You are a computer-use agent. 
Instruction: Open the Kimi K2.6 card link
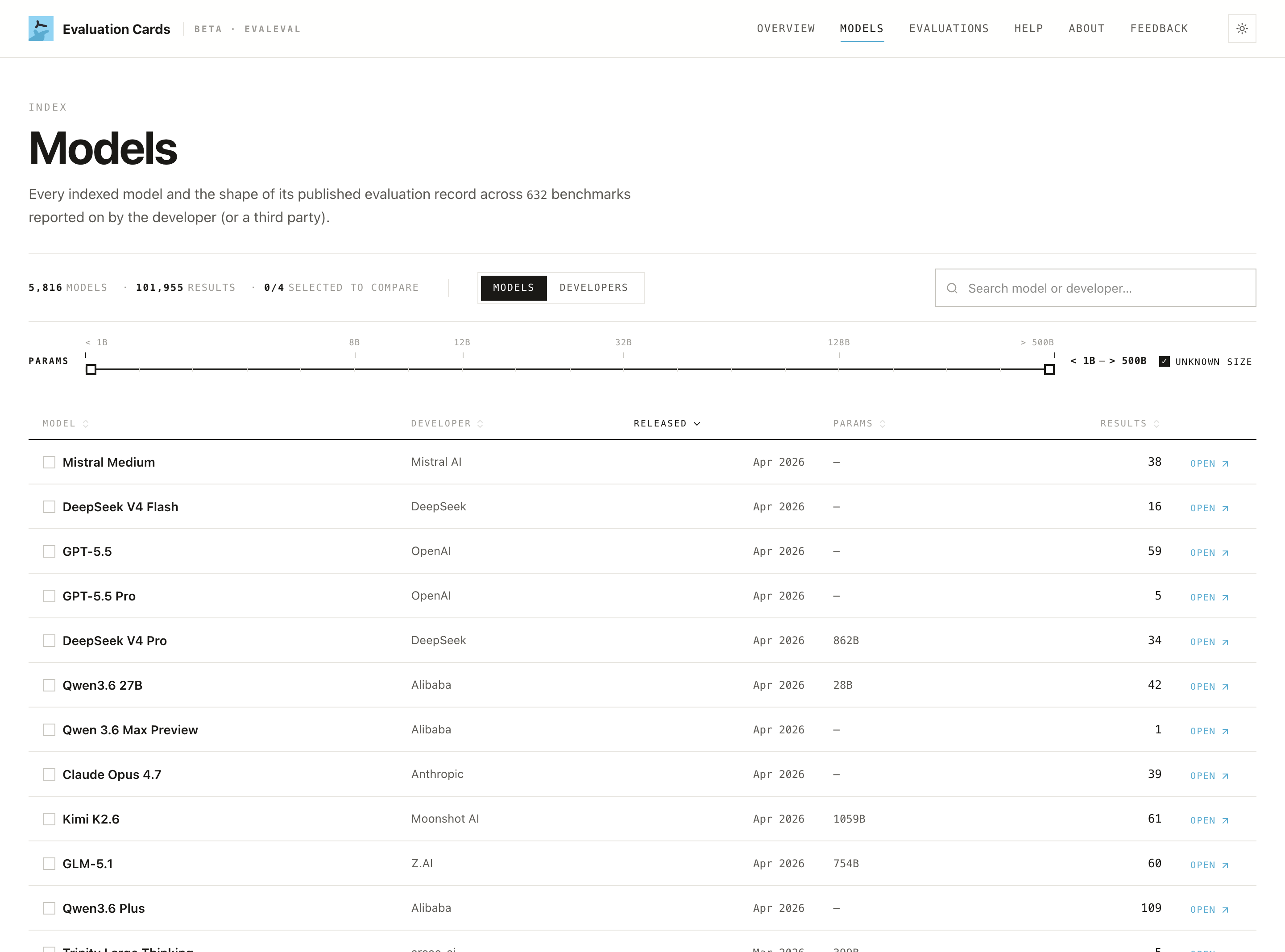click(x=1209, y=820)
